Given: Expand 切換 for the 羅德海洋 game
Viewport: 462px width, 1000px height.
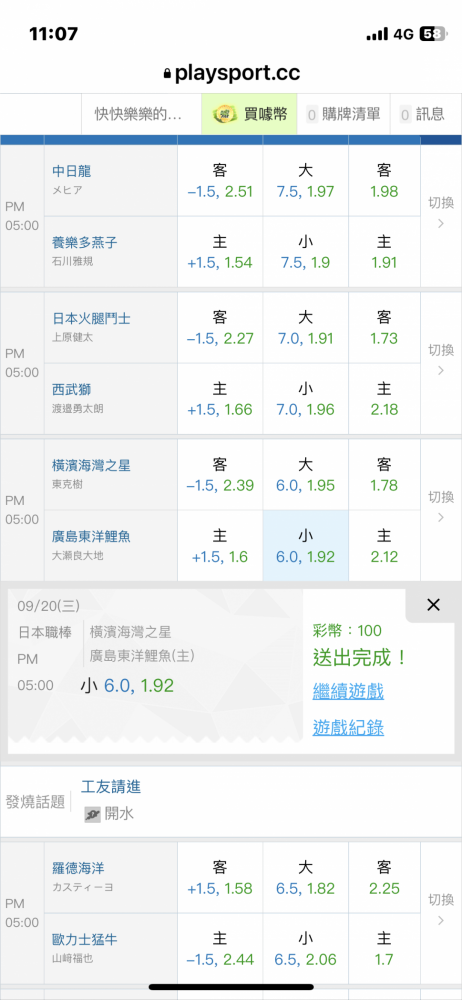Looking at the screenshot, I should (441, 913).
